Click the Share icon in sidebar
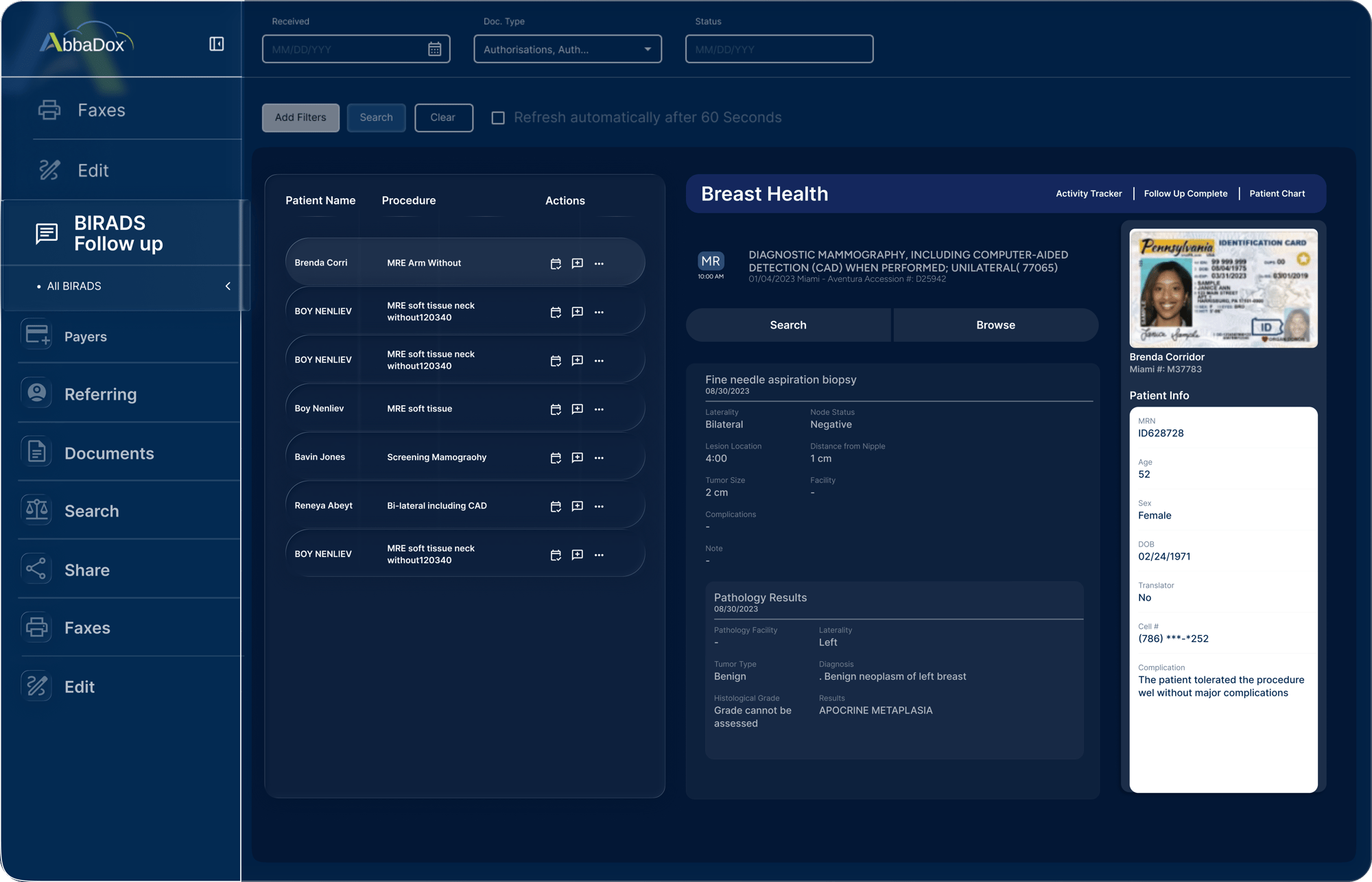The height and width of the screenshot is (882, 1372). click(x=36, y=569)
